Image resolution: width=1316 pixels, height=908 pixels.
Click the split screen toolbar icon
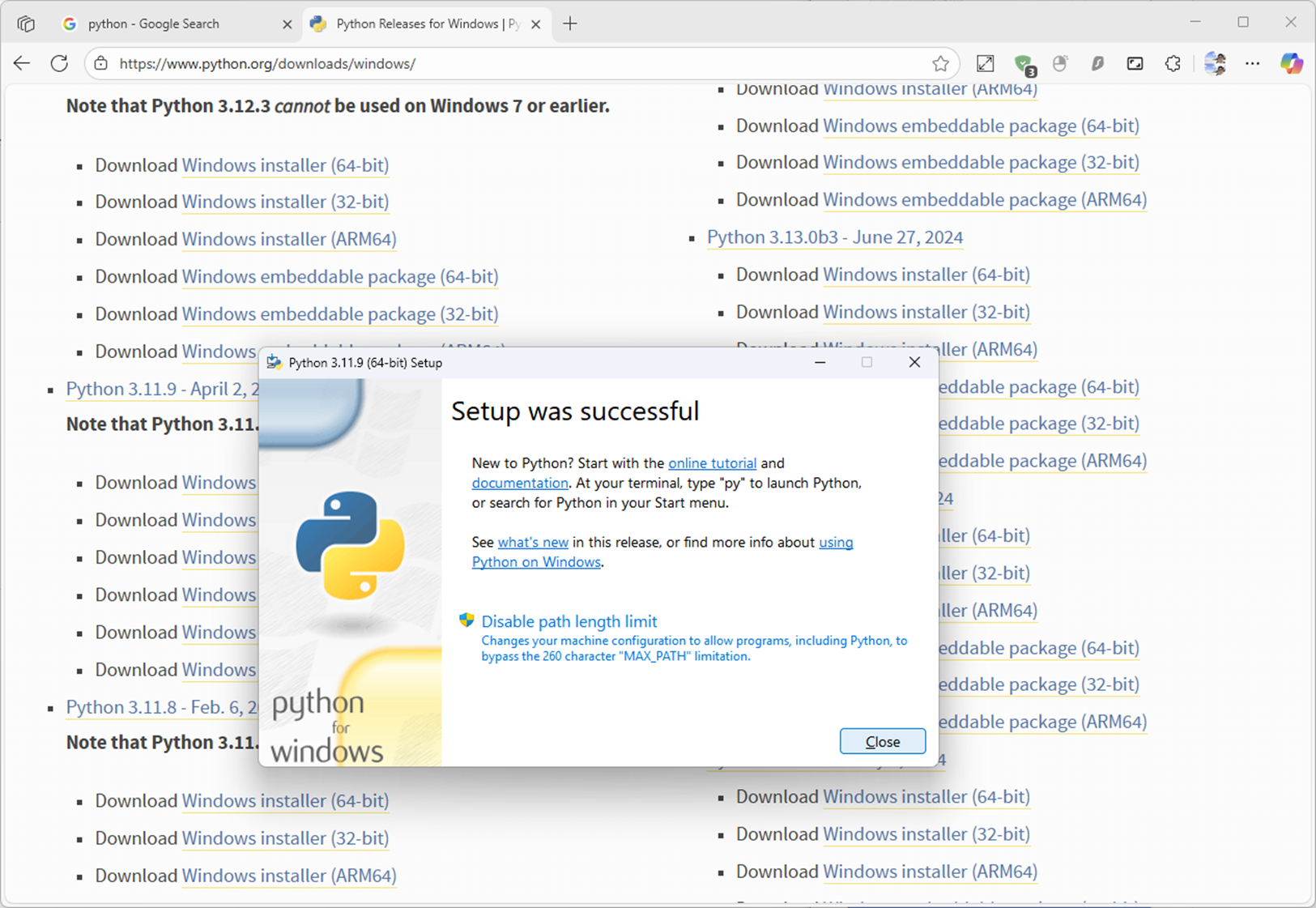985,63
